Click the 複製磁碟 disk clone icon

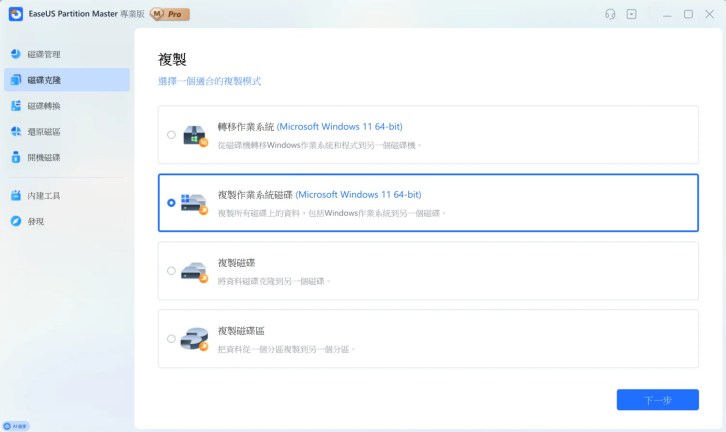click(x=194, y=272)
